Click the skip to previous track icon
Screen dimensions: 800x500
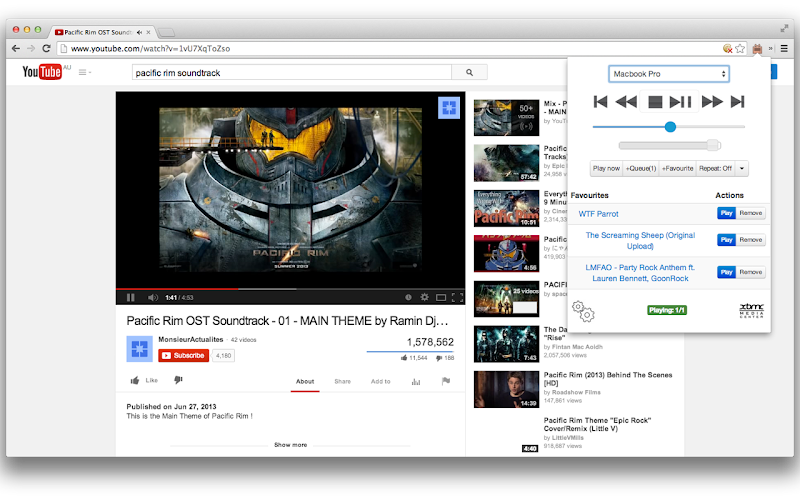pos(600,102)
